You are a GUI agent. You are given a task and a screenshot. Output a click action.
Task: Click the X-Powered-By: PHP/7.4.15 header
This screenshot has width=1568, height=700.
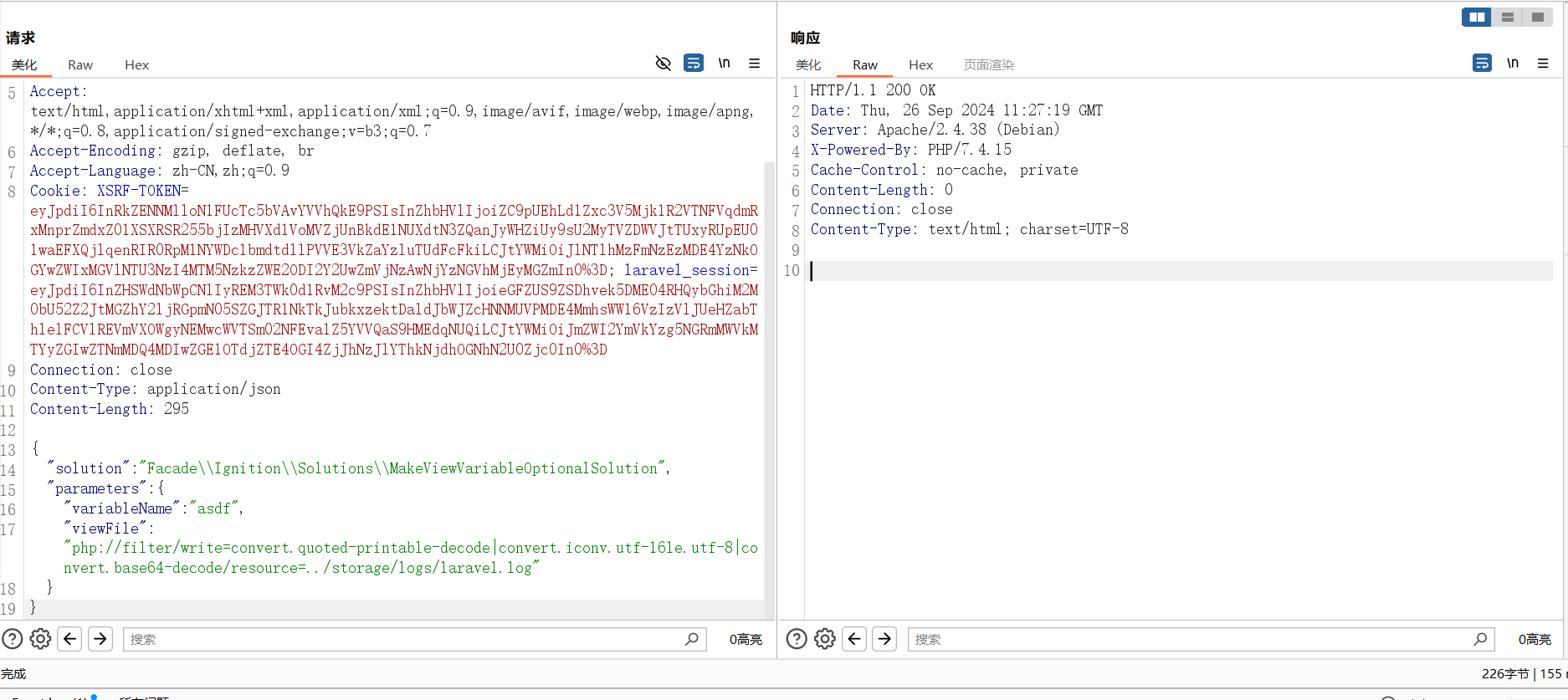910,150
